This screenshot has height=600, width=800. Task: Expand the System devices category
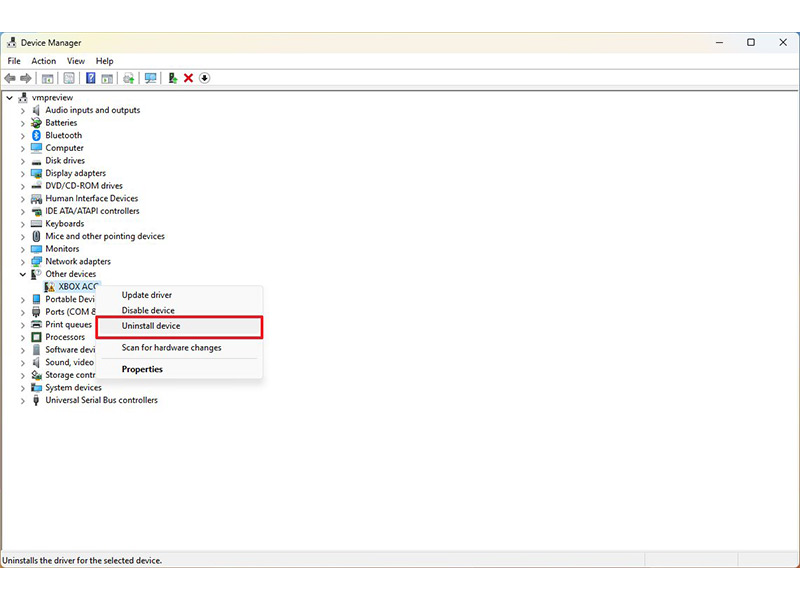click(22, 388)
